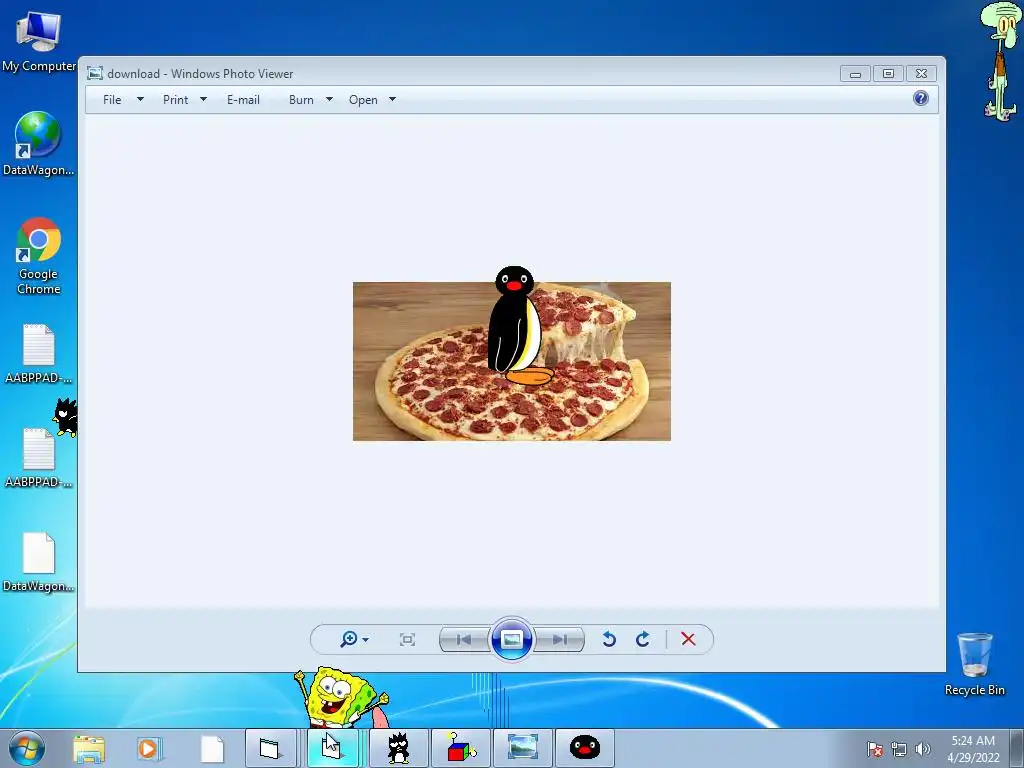The width and height of the screenshot is (1024, 768).
Task: Expand the Burn dropdown arrow
Action: pyautogui.click(x=329, y=99)
